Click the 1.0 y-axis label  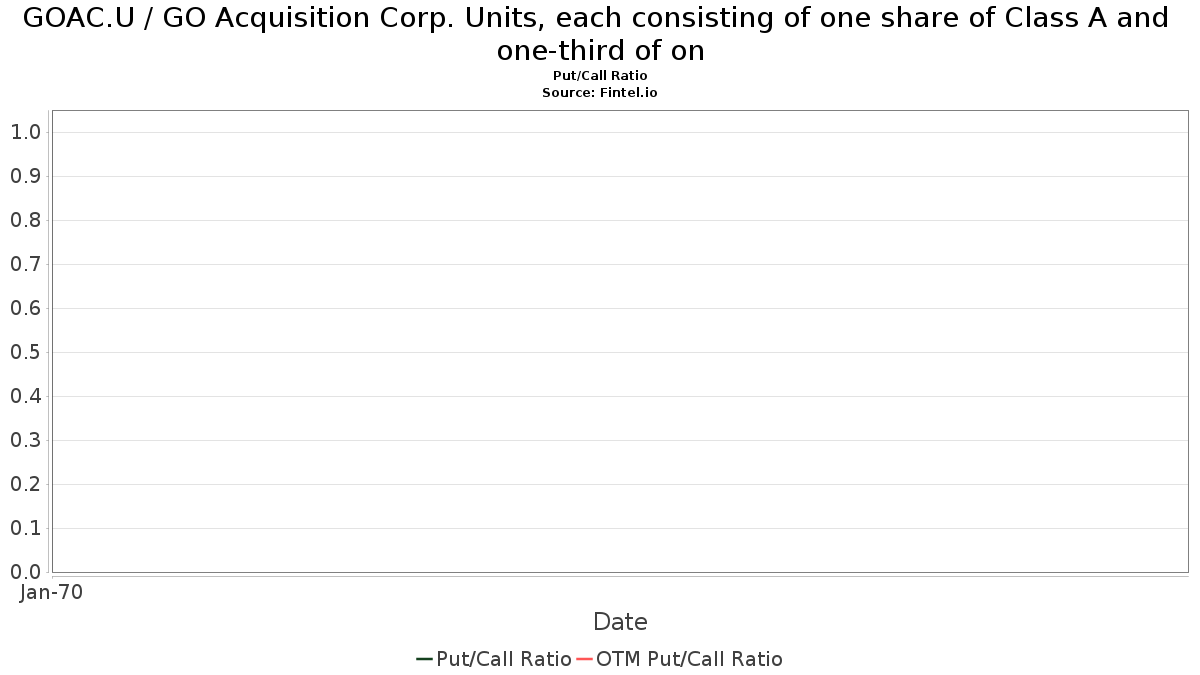tap(25, 132)
